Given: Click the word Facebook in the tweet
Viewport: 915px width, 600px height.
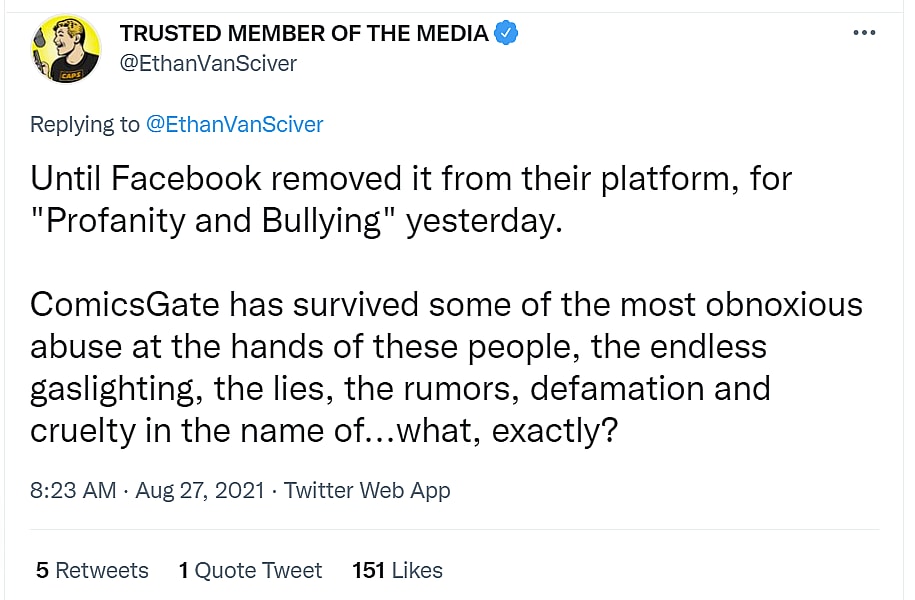Looking at the screenshot, I should (187, 180).
